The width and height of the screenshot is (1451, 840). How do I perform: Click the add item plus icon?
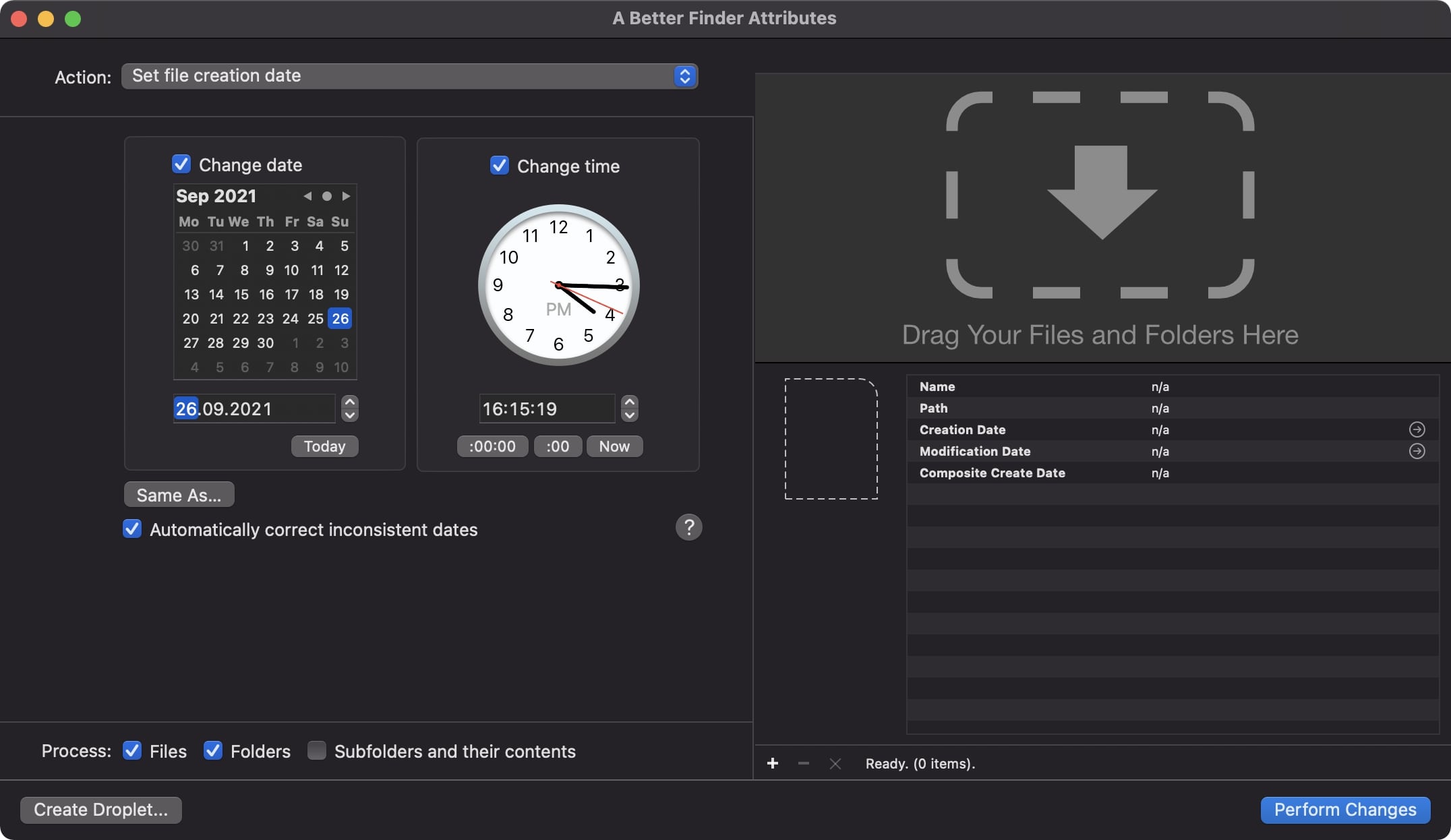point(772,762)
